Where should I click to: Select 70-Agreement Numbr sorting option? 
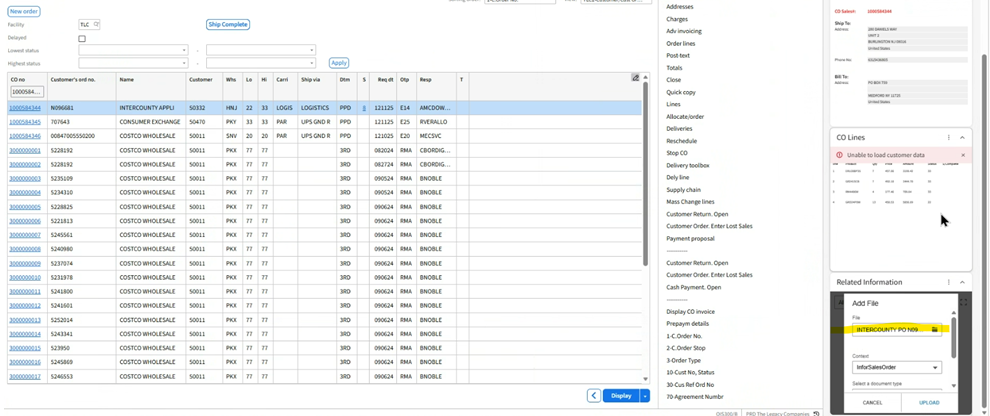(x=695, y=397)
